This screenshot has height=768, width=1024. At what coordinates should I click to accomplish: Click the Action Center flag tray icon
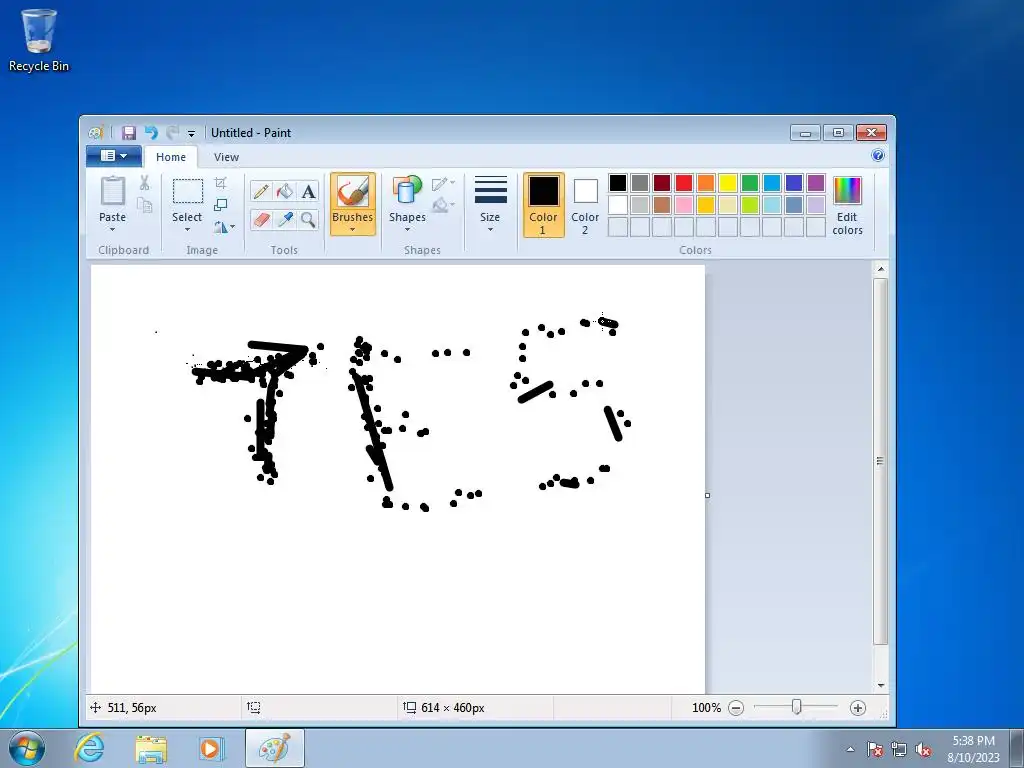(x=874, y=749)
